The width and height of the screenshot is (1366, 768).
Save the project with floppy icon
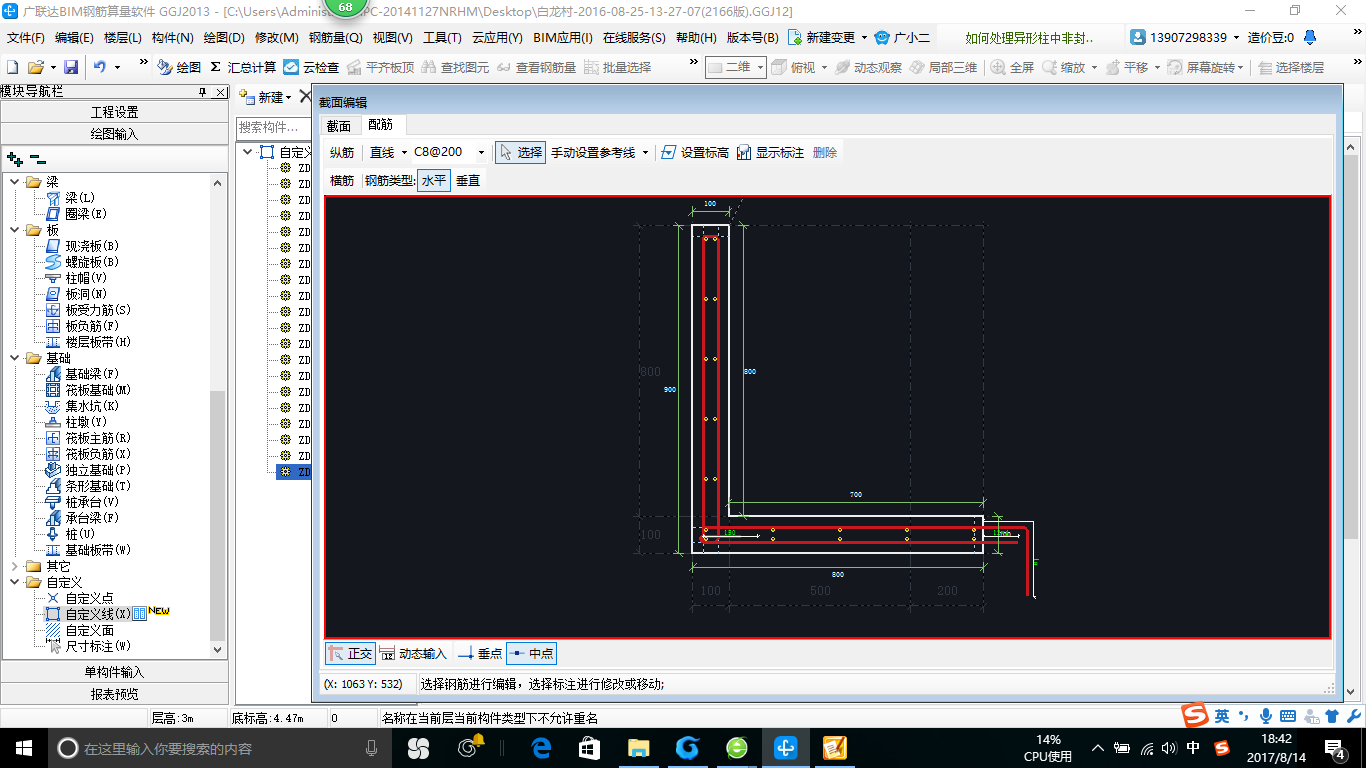(x=71, y=67)
